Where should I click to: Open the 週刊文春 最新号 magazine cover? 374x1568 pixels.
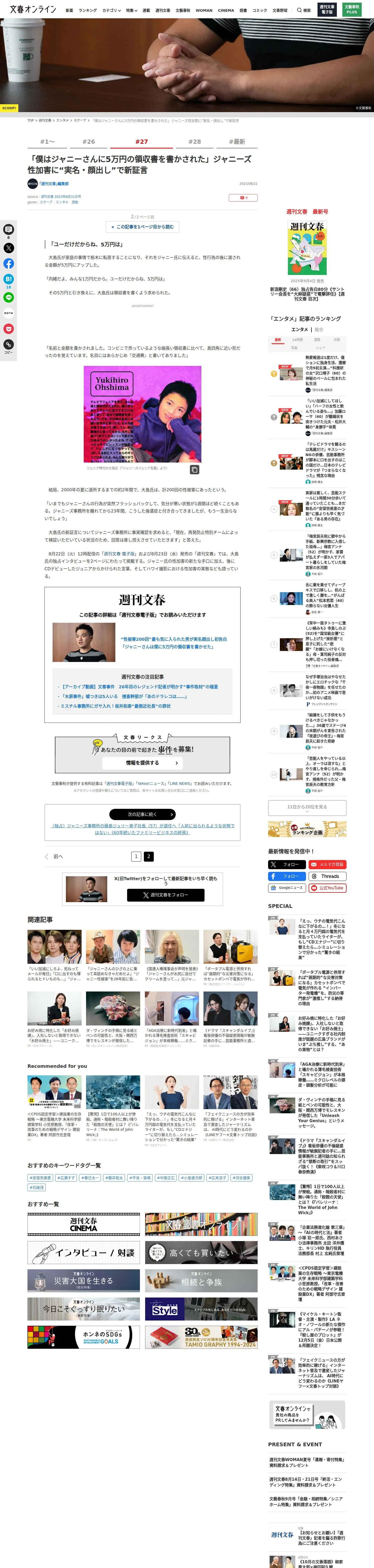click(x=307, y=248)
